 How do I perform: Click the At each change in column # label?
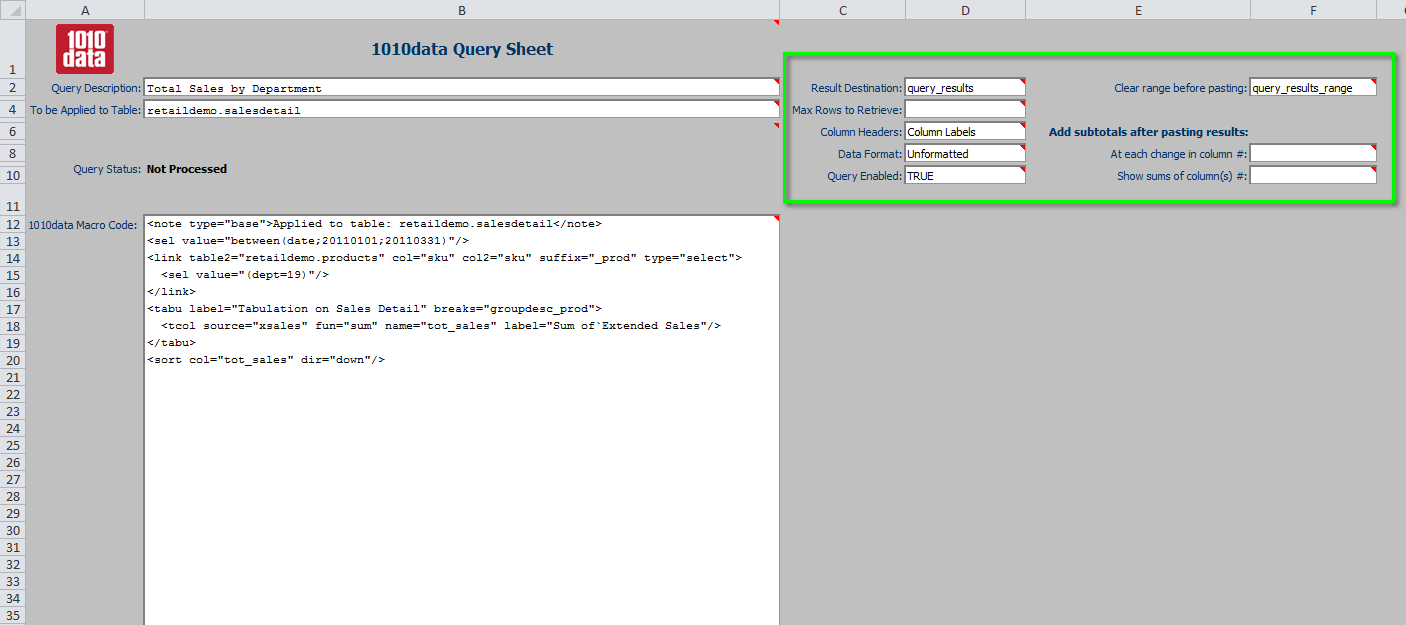[x=1179, y=155]
